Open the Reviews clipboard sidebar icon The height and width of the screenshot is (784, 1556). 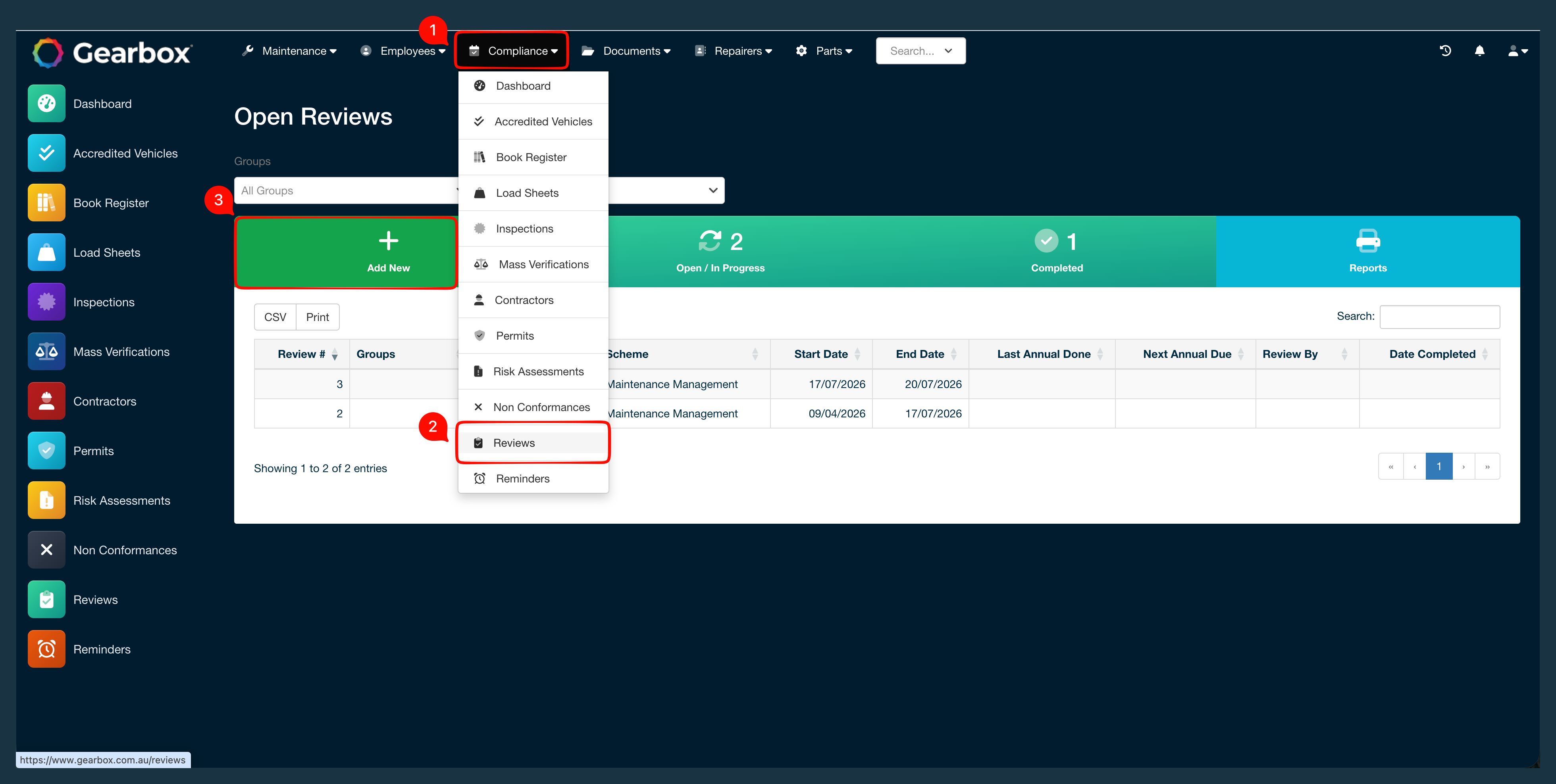coord(46,600)
